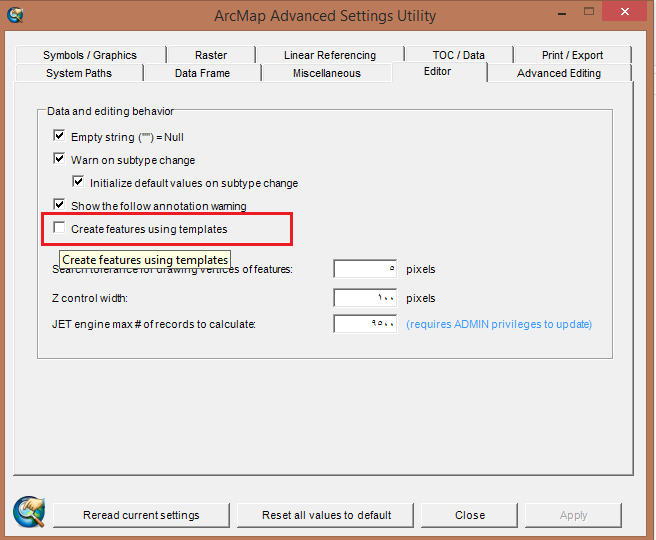
Task: Click 'pixels' unit next to Z control width
Action: click(x=420, y=298)
